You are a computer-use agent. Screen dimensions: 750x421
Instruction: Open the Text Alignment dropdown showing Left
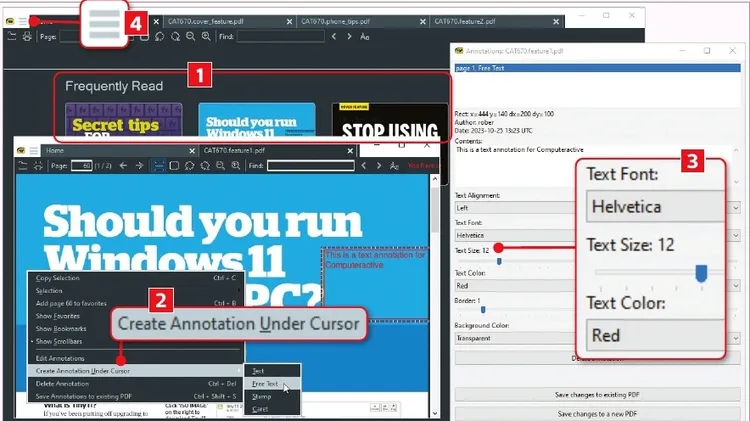click(597, 208)
